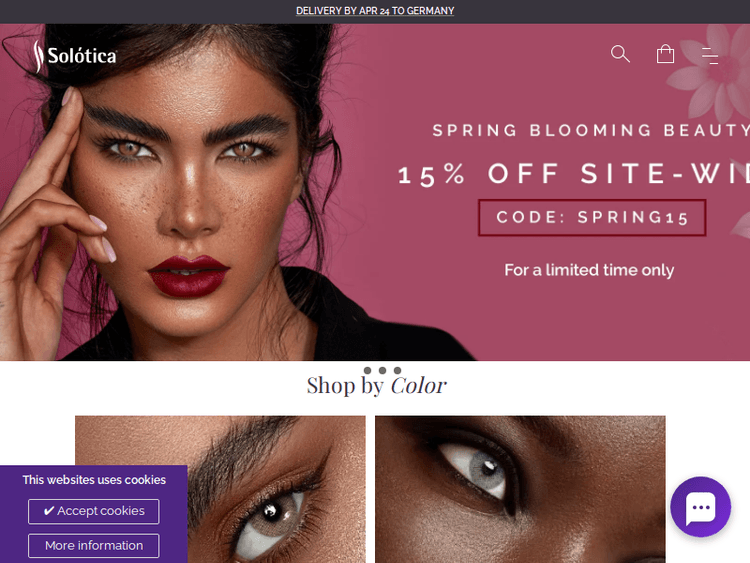The height and width of the screenshot is (563, 750).
Task: Open More information about cookies
Action: [x=94, y=545]
